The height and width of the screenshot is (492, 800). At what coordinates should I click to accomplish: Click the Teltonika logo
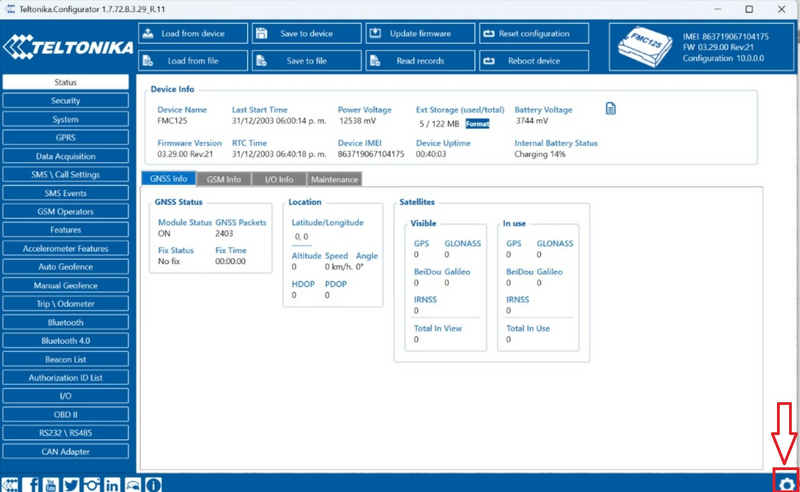(68, 47)
